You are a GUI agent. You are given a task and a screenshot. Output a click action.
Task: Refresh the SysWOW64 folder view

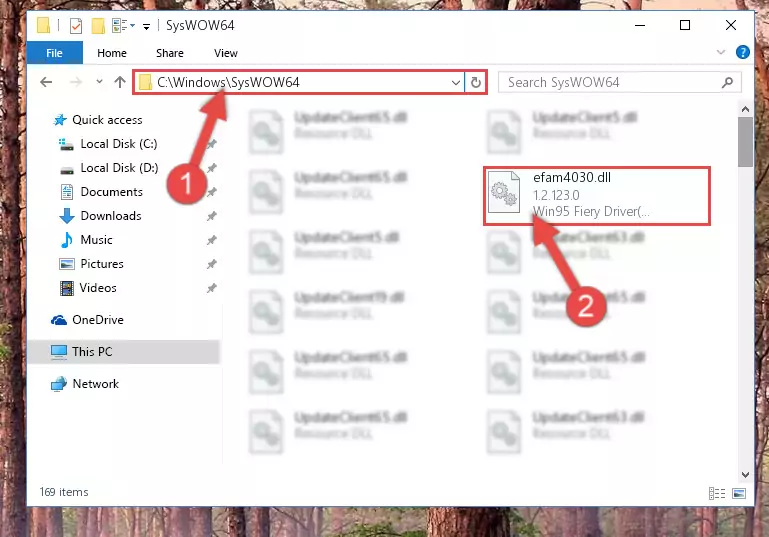pyautogui.click(x=475, y=82)
